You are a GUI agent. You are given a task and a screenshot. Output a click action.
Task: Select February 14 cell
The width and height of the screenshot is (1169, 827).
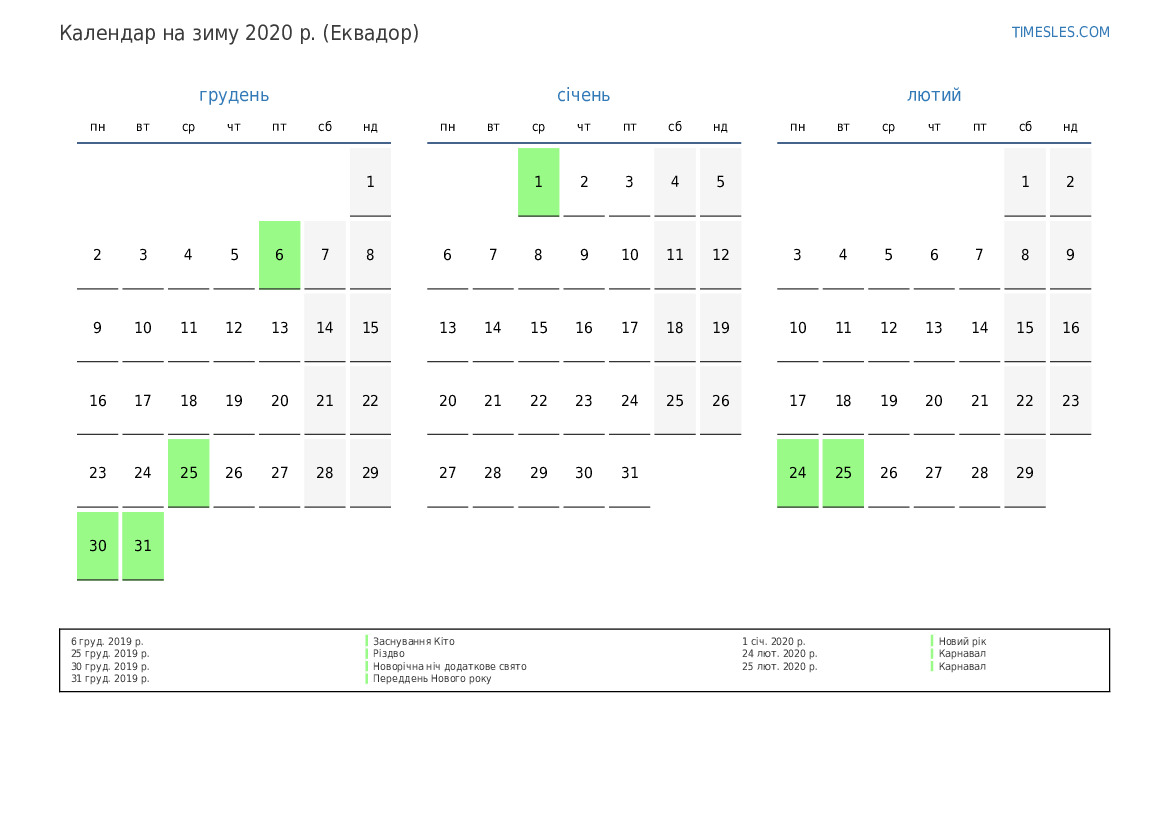coord(980,328)
